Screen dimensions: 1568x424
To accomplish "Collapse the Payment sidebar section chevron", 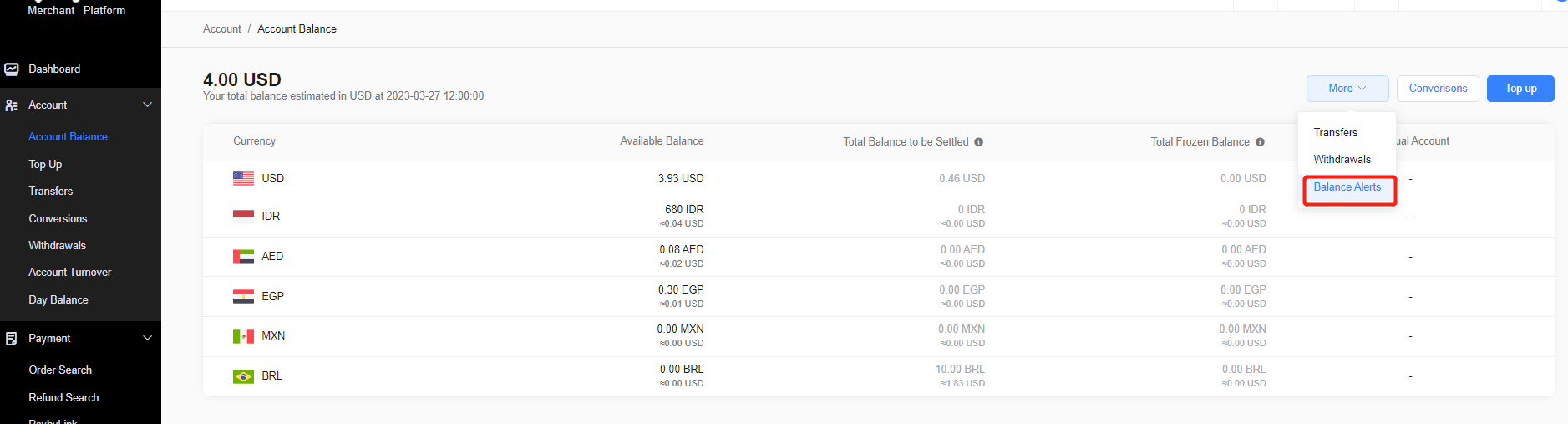I will pyautogui.click(x=148, y=339).
